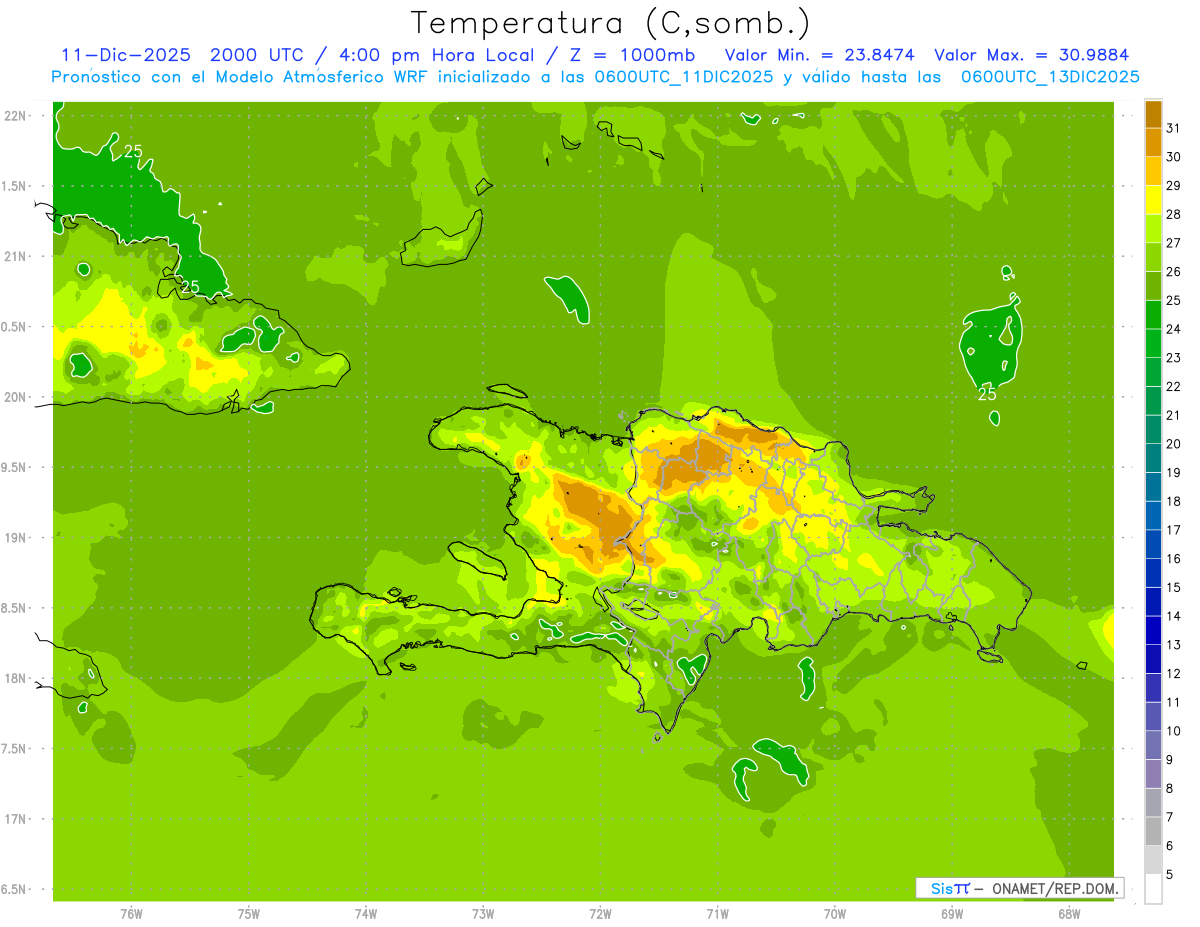Click "Valor Min. = 23.8474" text
This screenshot has width=1200, height=927.
[x=820, y=55]
